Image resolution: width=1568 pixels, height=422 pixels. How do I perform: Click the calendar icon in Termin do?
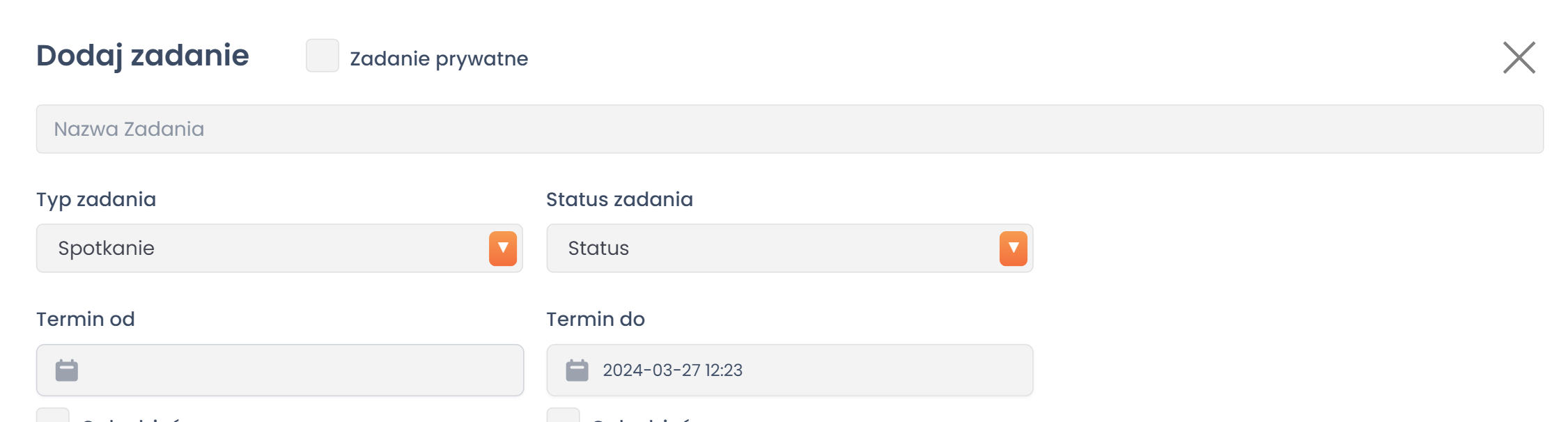pyautogui.click(x=577, y=370)
